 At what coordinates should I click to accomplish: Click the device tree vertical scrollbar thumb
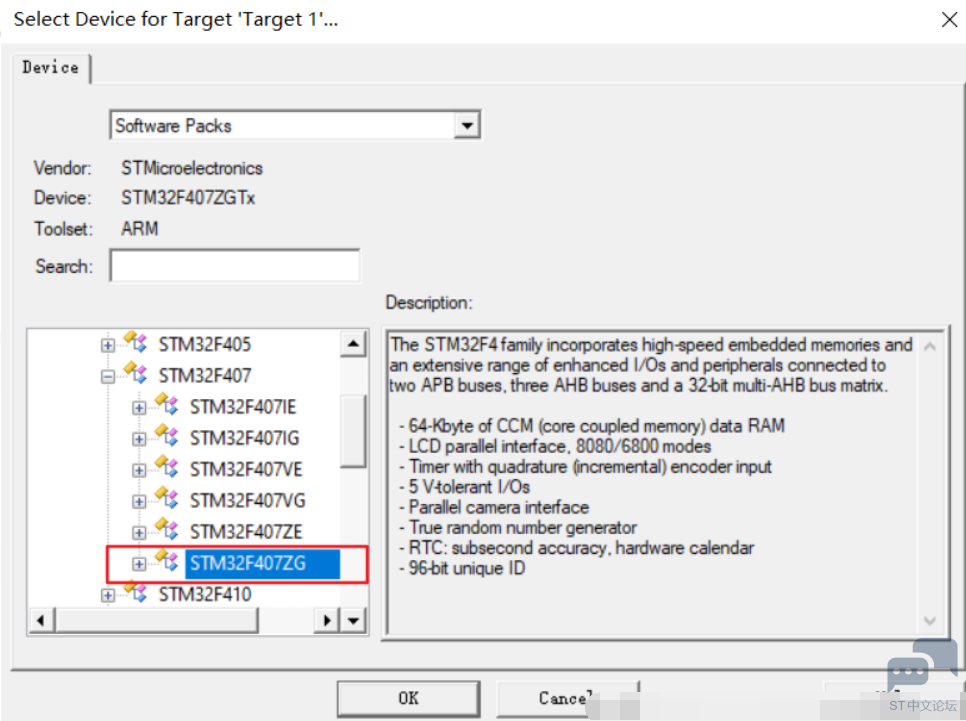[x=353, y=431]
